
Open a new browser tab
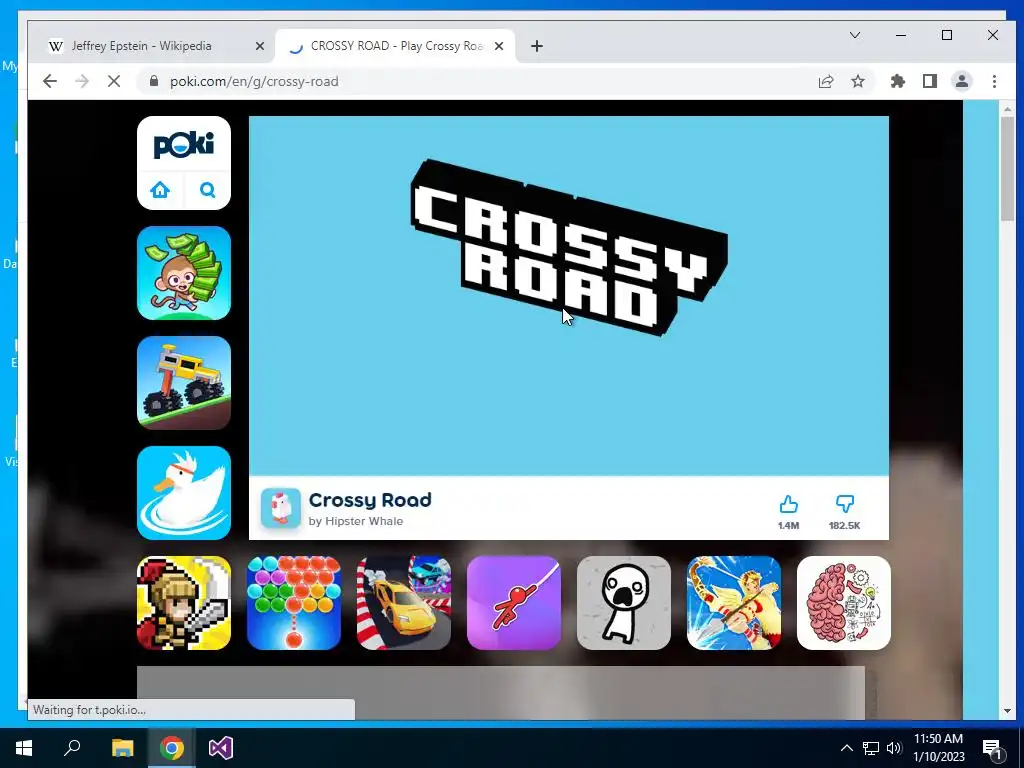(537, 46)
